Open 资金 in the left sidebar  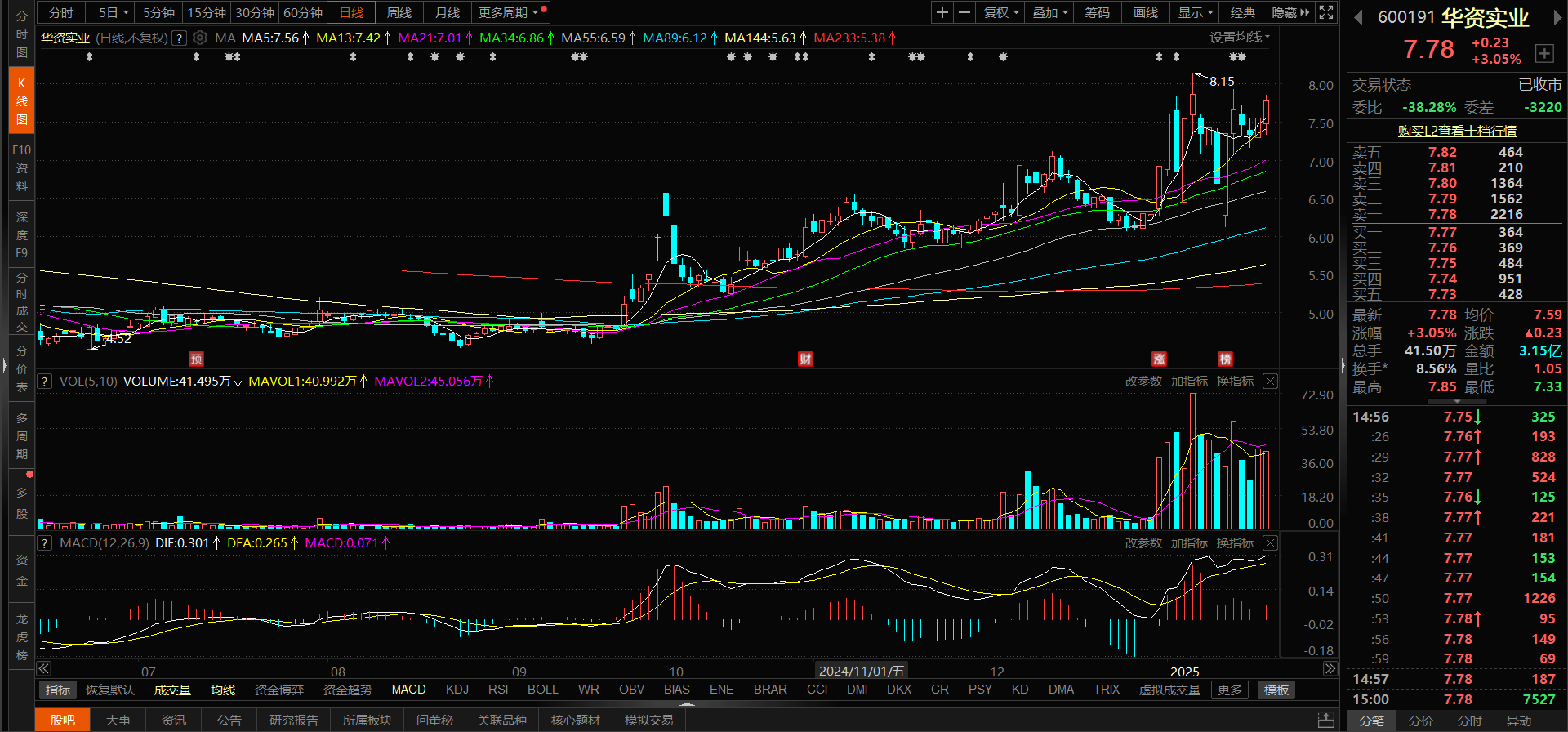pos(21,569)
